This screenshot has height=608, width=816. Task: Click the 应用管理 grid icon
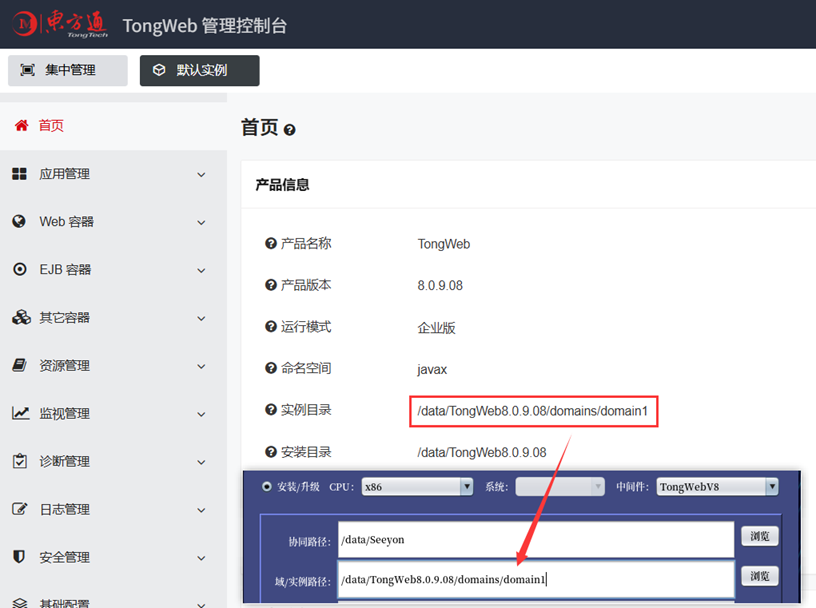pos(19,174)
